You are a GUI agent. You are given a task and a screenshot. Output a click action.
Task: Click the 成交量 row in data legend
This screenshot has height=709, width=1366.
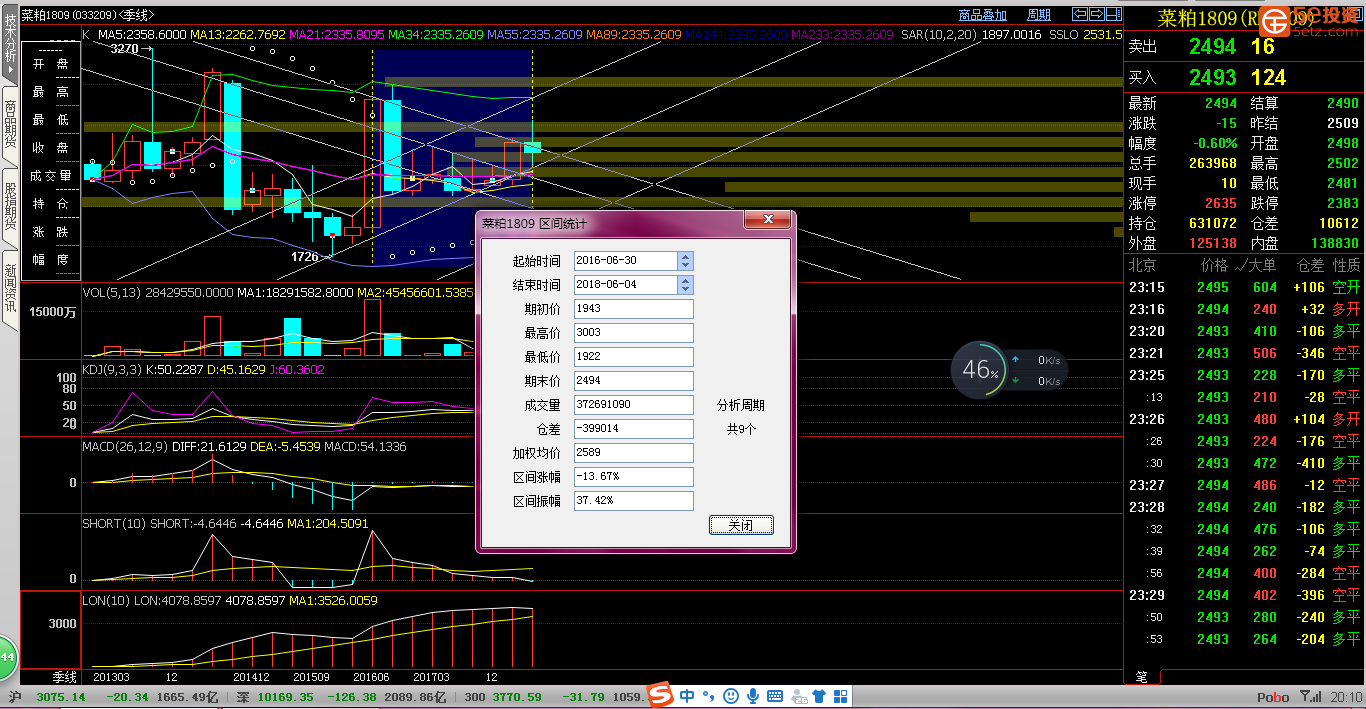(50, 175)
